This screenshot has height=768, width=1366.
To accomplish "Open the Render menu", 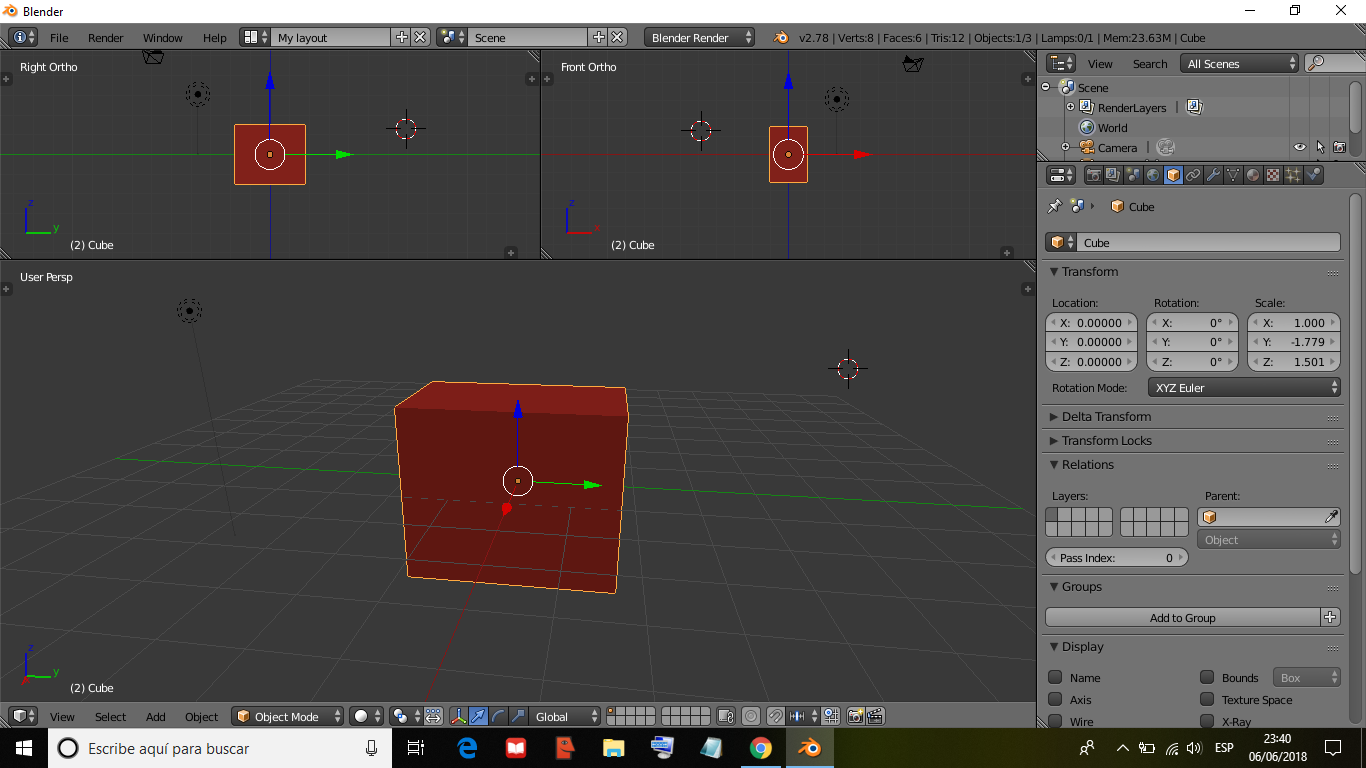I will pos(105,37).
